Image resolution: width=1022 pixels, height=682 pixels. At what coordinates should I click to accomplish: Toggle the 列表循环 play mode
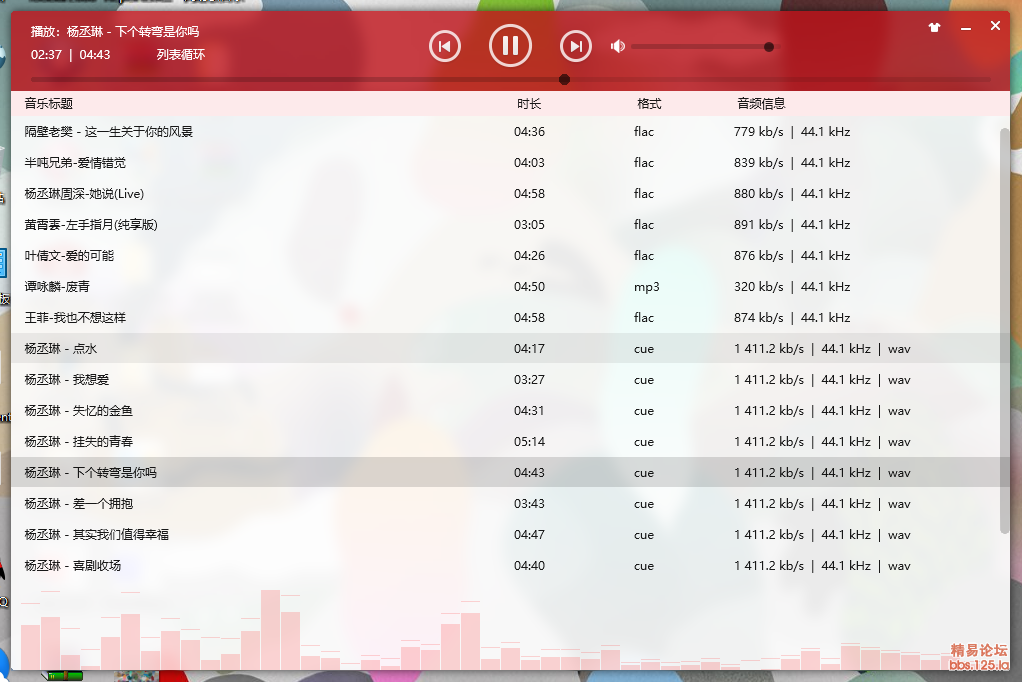tap(181, 55)
